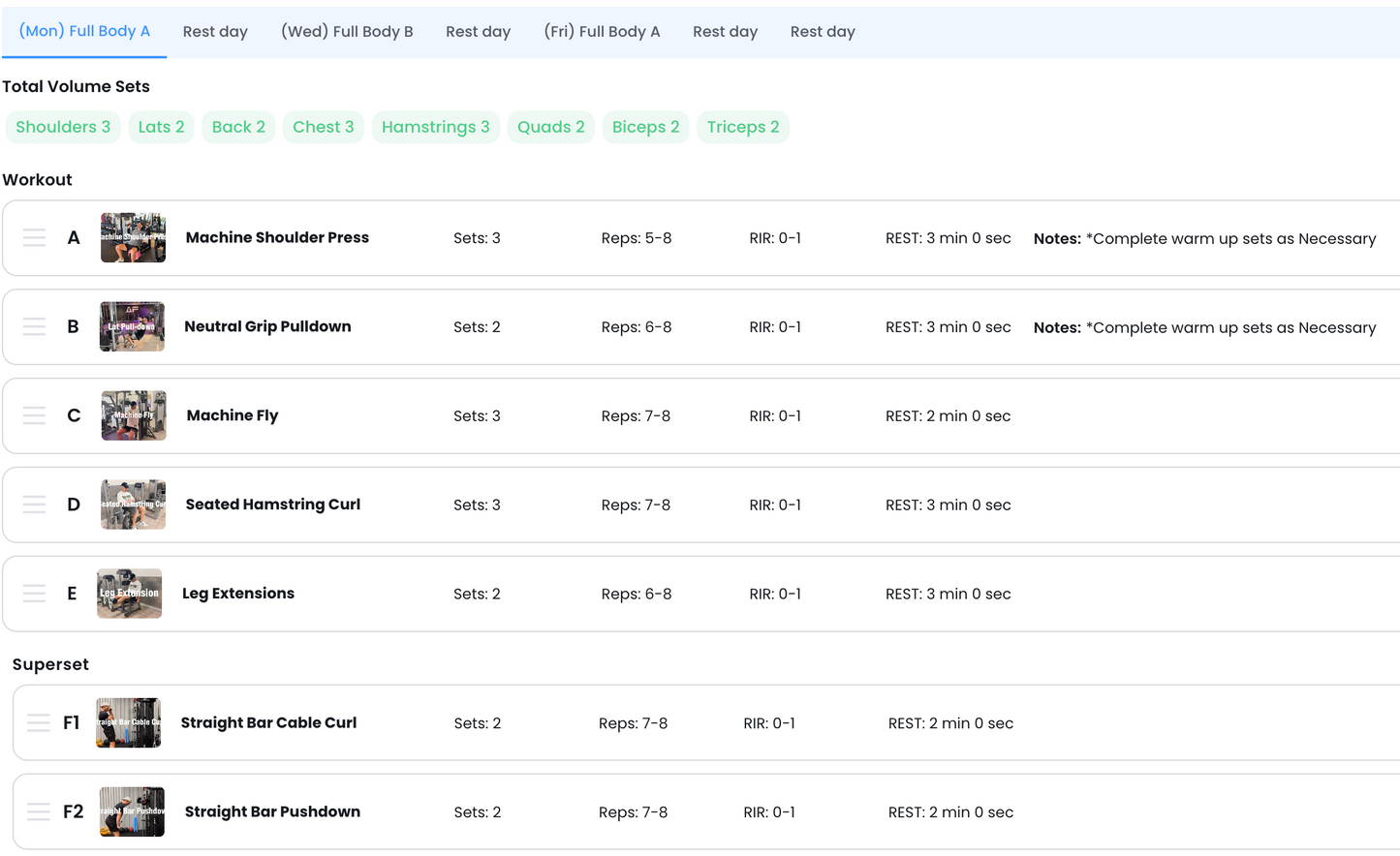Select the Triceps 2 volume tag
Screen dimensions: 1400x856
[x=743, y=127]
